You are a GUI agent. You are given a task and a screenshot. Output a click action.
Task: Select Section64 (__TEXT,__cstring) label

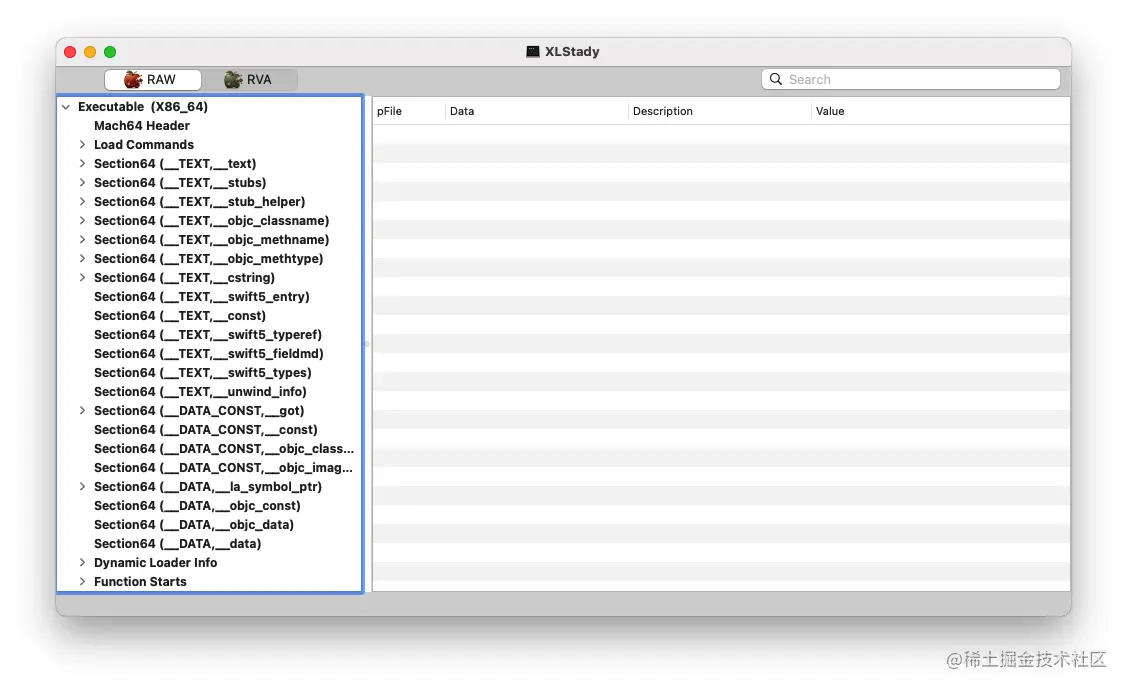tap(184, 278)
